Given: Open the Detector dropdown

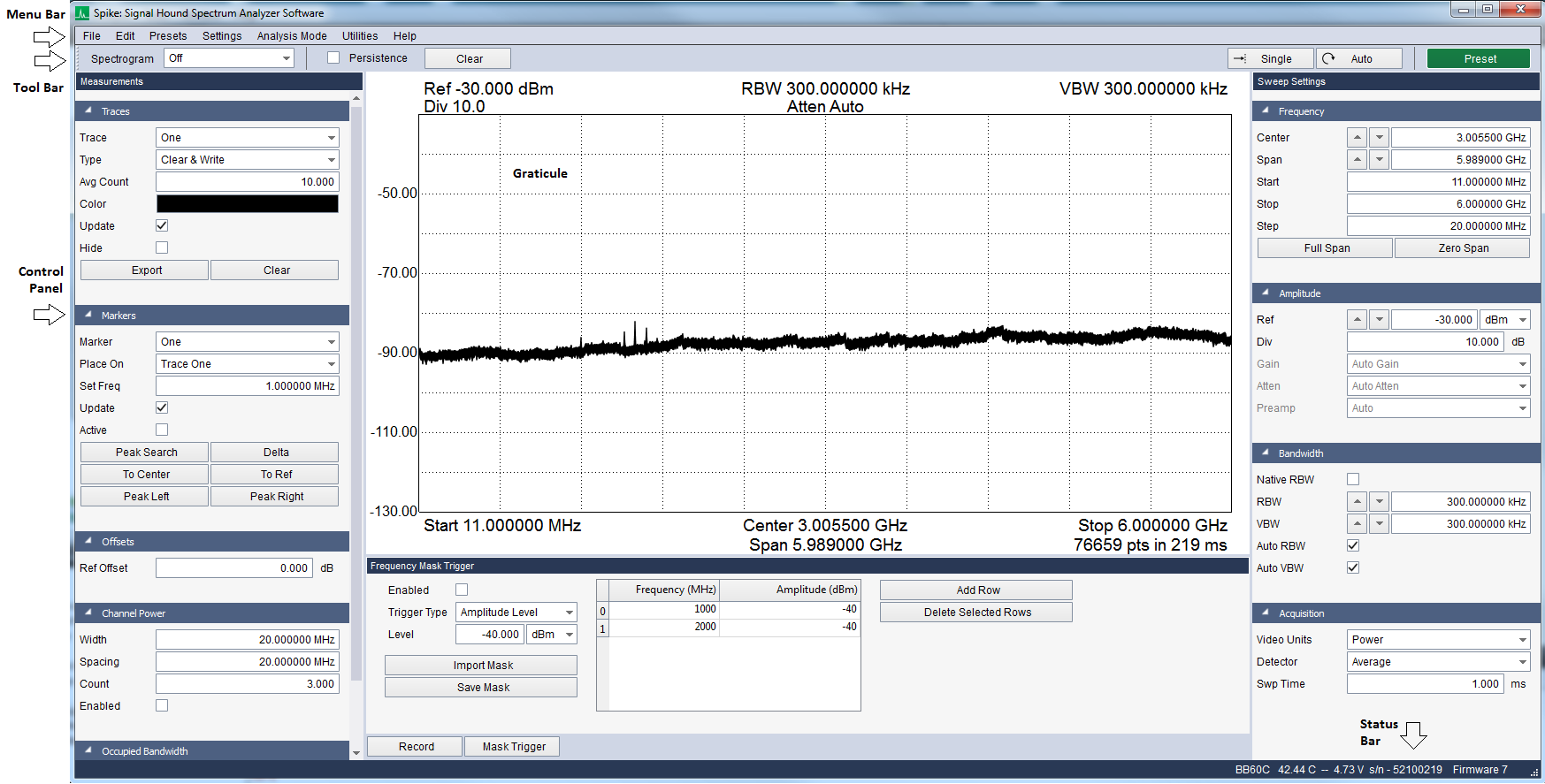Looking at the screenshot, I should [1439, 662].
